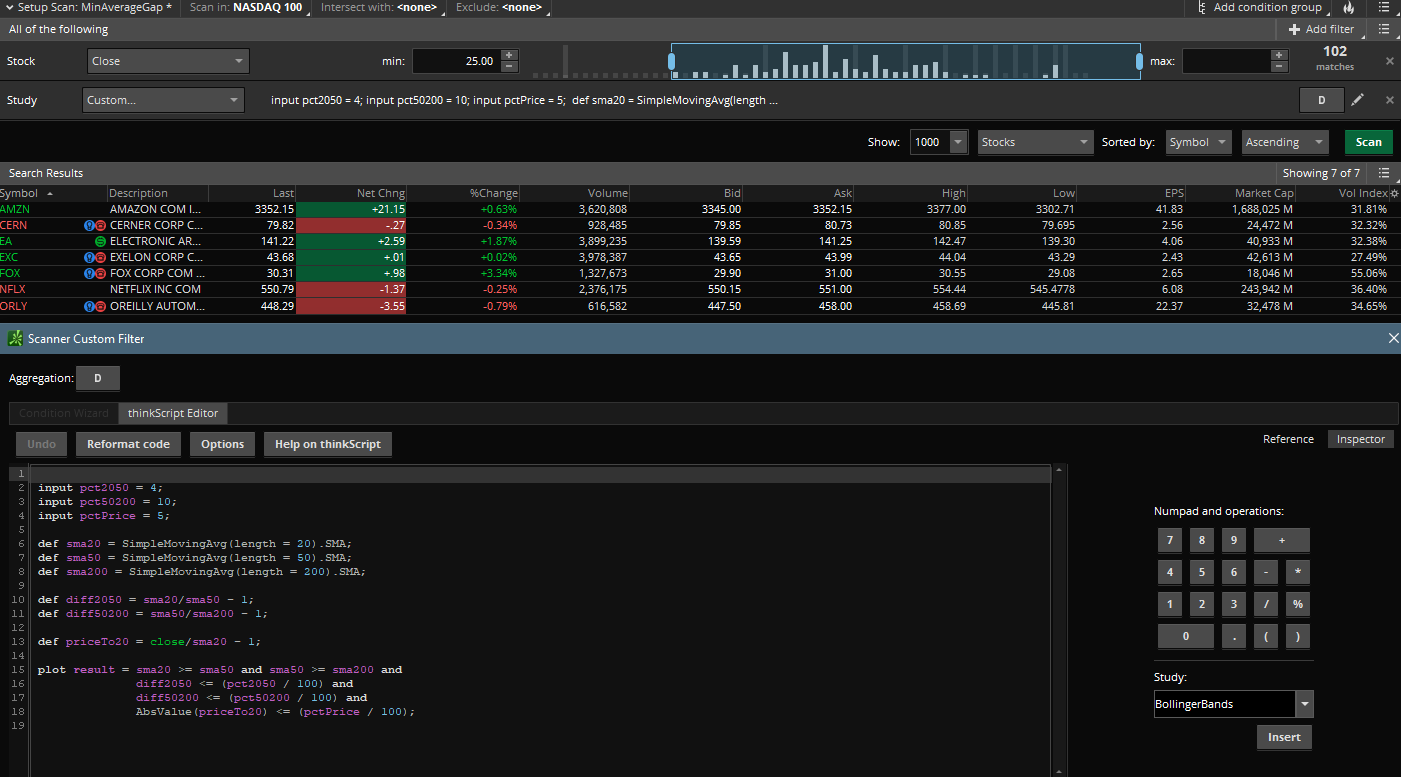Click EXC red phone icon
This screenshot has width=1401, height=777.
click(101, 257)
